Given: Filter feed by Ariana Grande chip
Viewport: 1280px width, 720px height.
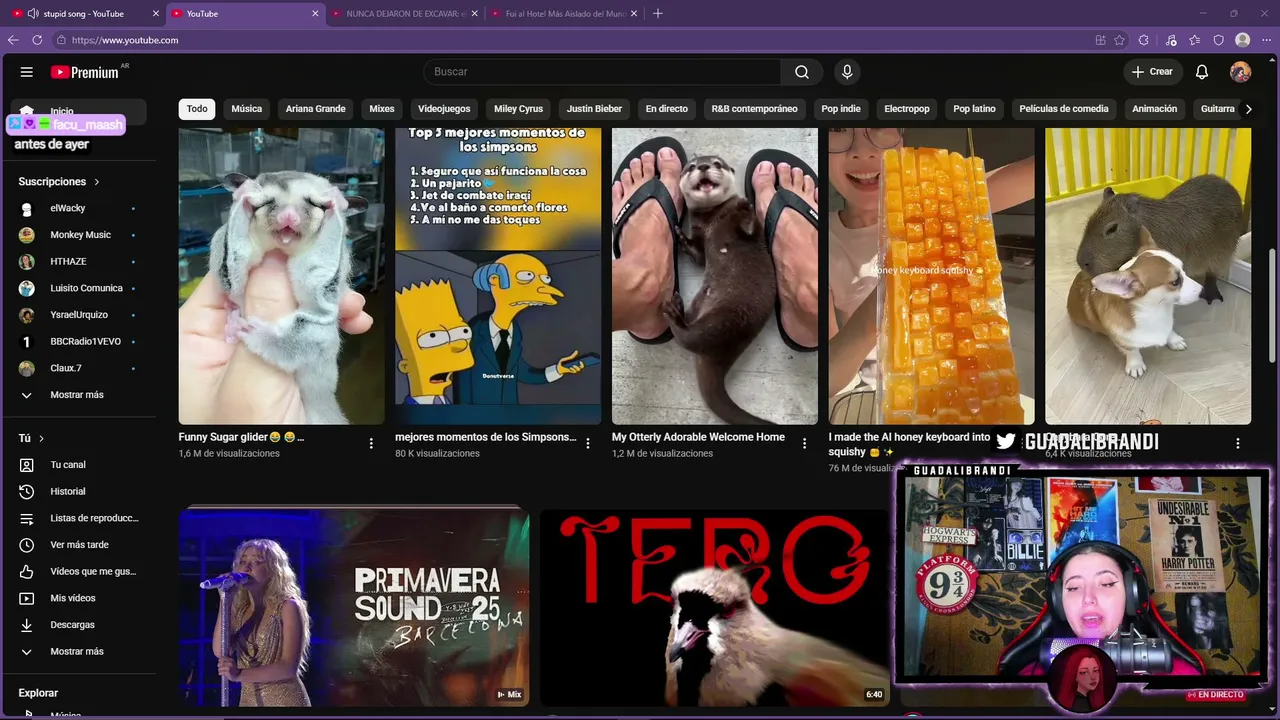Looking at the screenshot, I should tap(316, 109).
